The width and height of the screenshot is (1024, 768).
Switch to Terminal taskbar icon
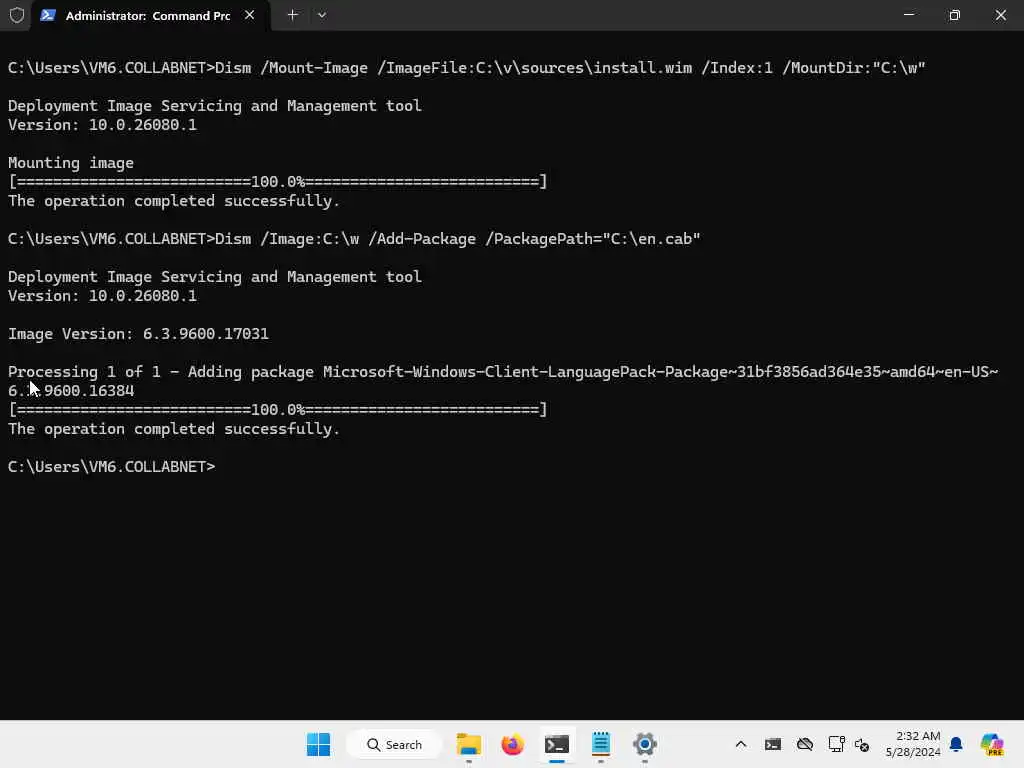(557, 744)
